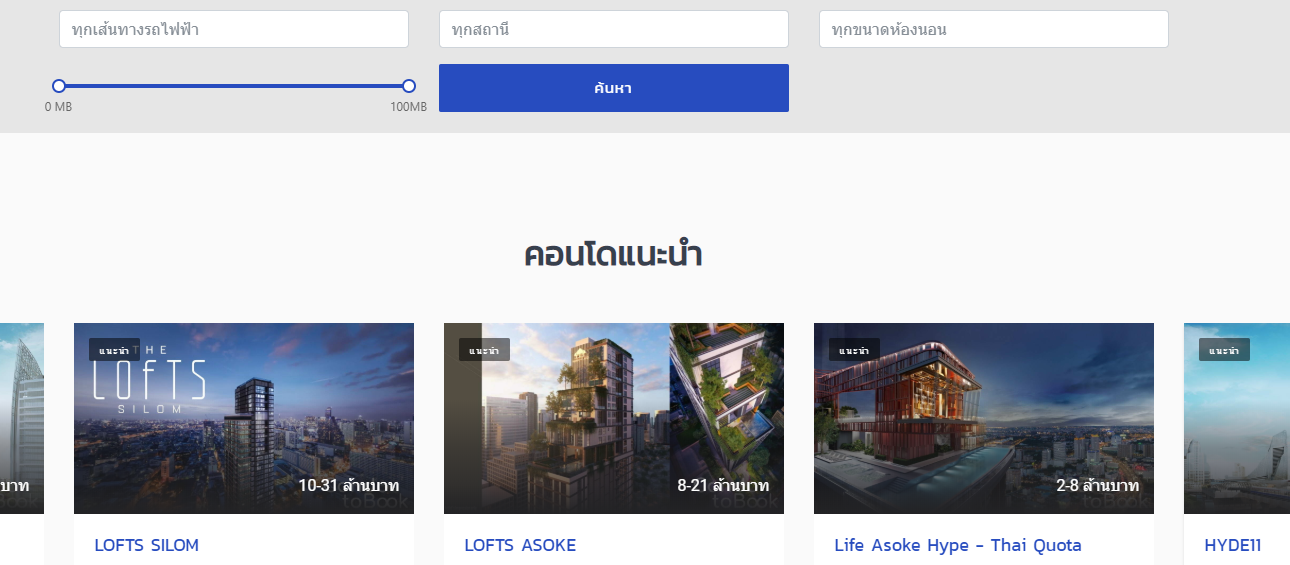Image resolution: width=1290 pixels, height=565 pixels.
Task: Click the 0 MB minimum price slider handle
Action: pos(59,86)
